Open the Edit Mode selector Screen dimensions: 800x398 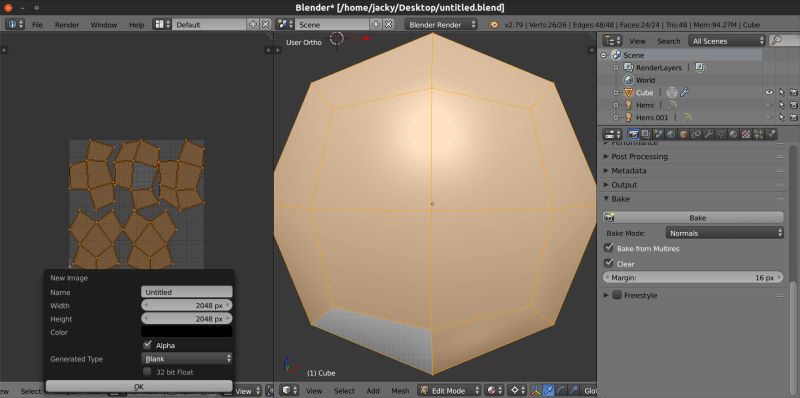[x=449, y=390]
